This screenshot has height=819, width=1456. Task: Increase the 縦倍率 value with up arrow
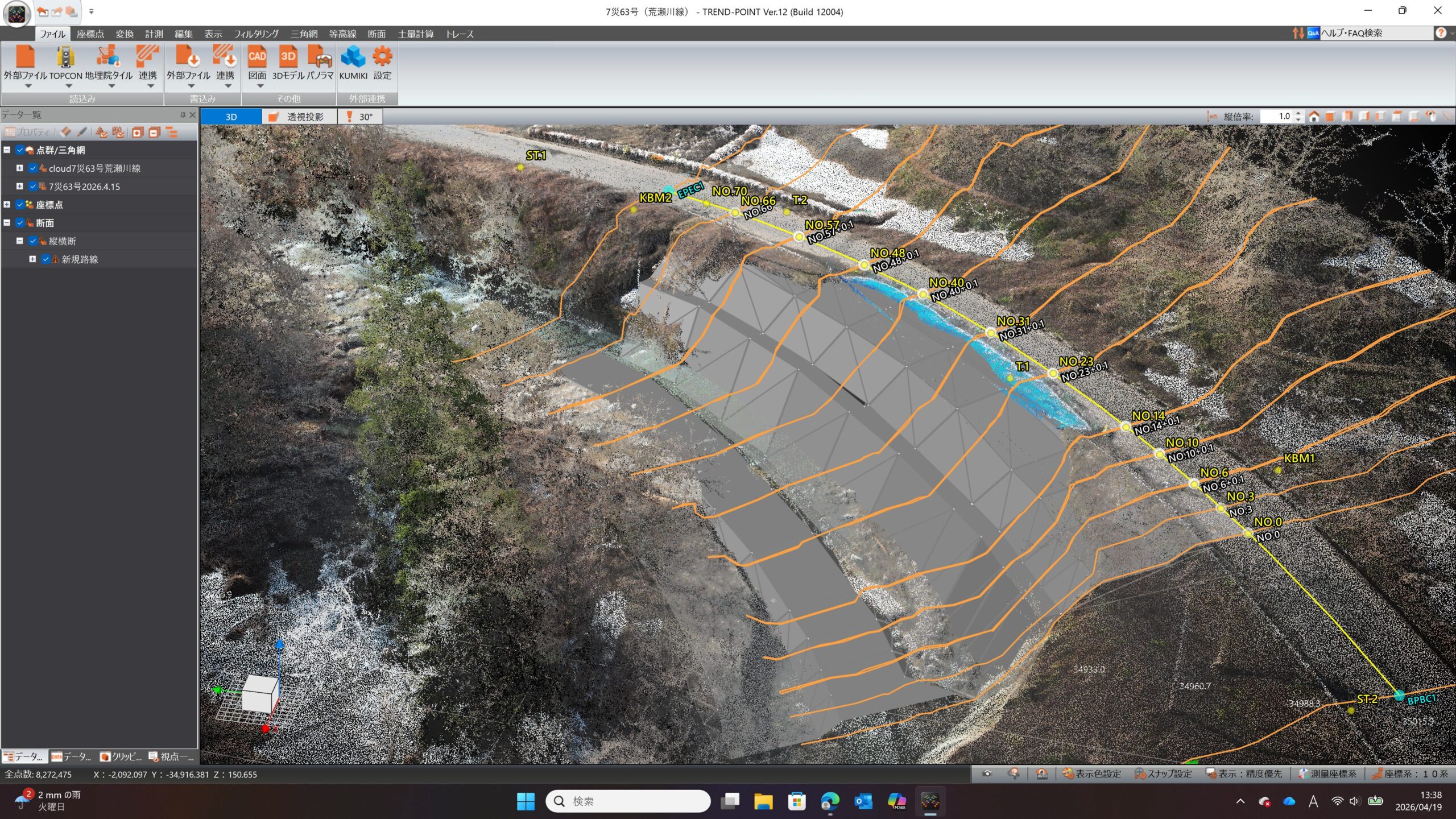click(x=1298, y=113)
